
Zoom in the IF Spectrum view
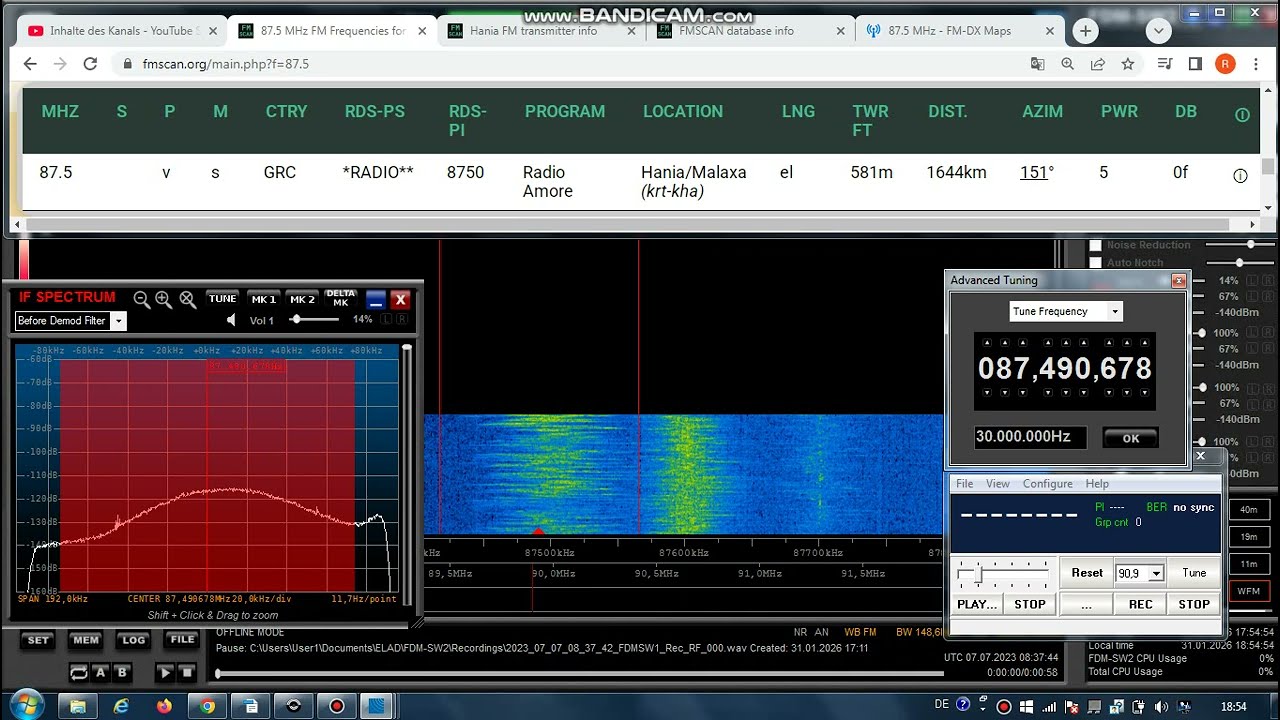[164, 299]
